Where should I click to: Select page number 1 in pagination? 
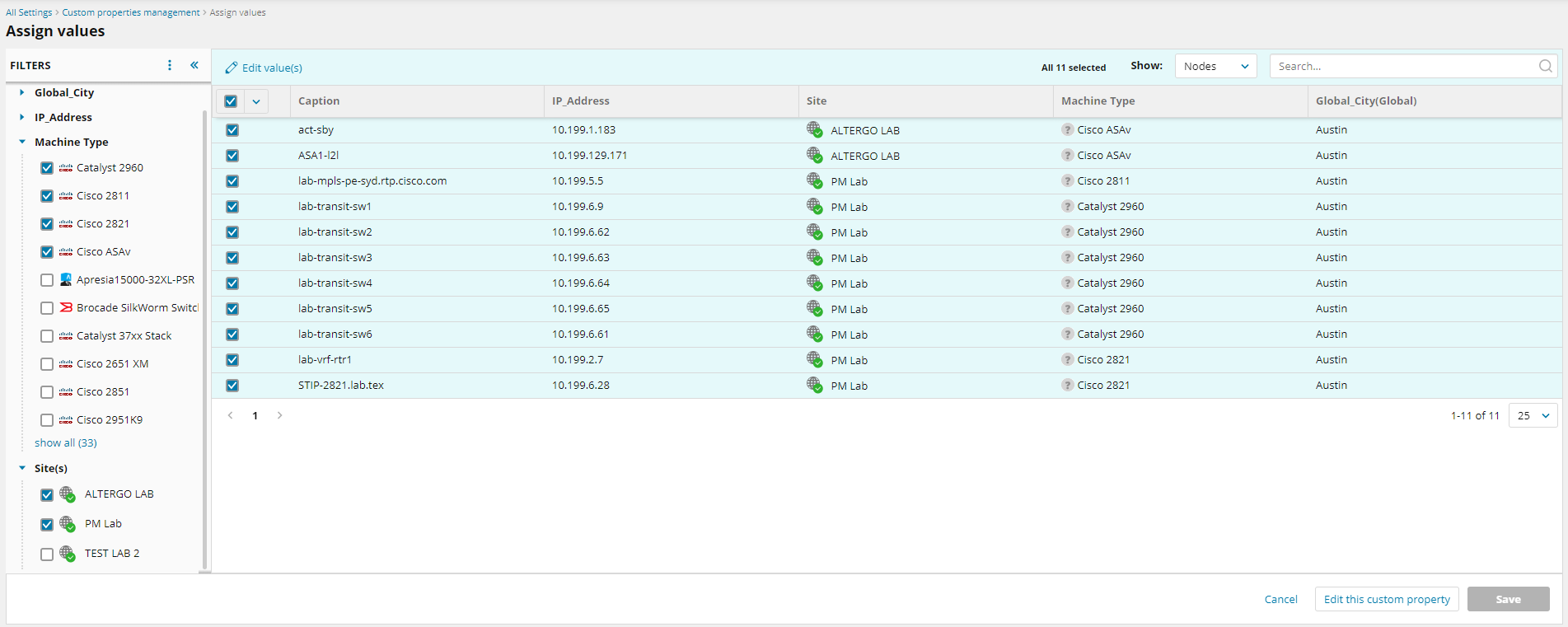(x=255, y=415)
